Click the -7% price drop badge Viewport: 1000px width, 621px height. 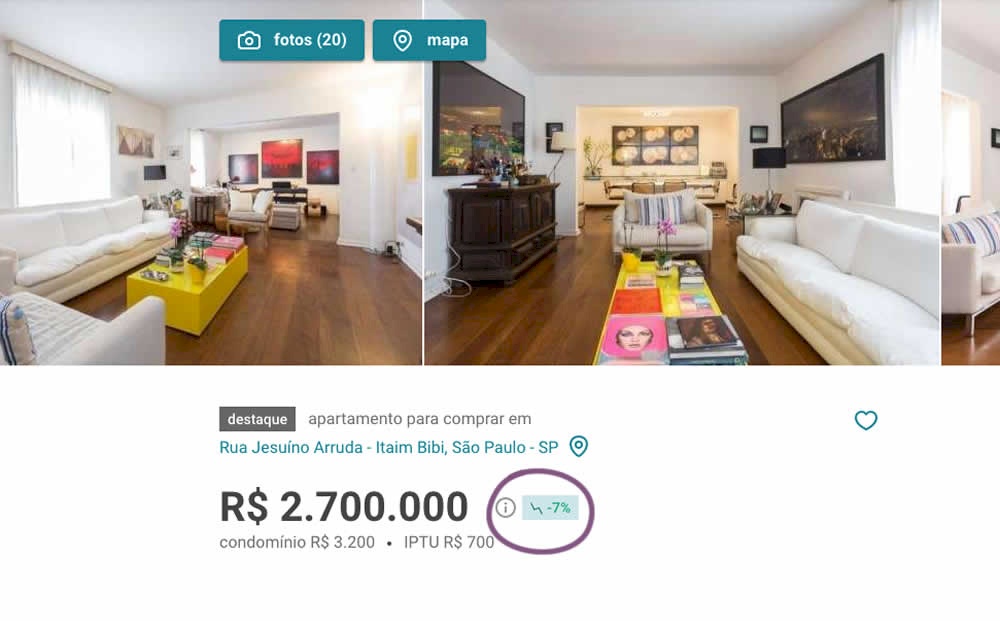point(550,508)
